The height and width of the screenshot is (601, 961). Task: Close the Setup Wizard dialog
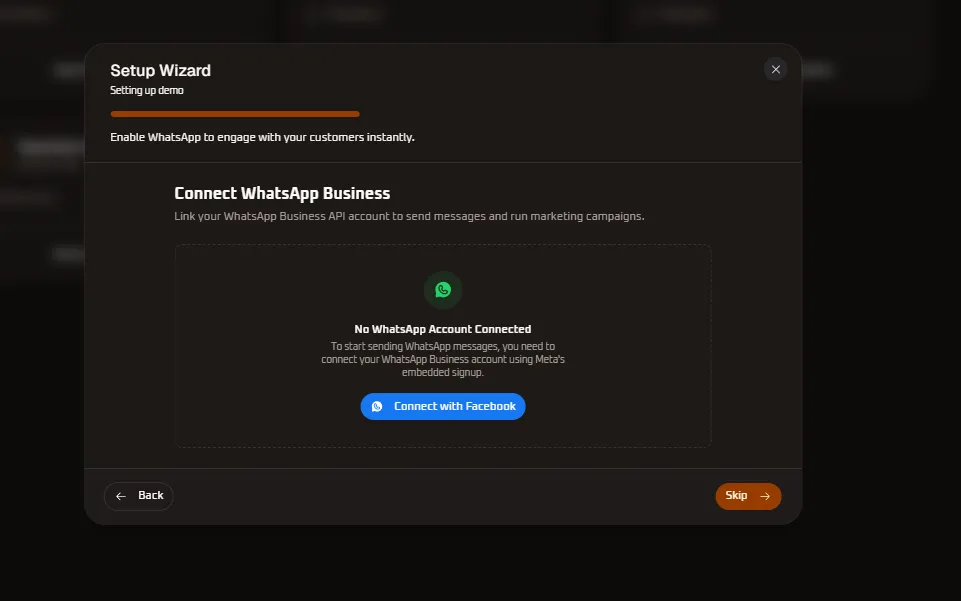point(775,69)
